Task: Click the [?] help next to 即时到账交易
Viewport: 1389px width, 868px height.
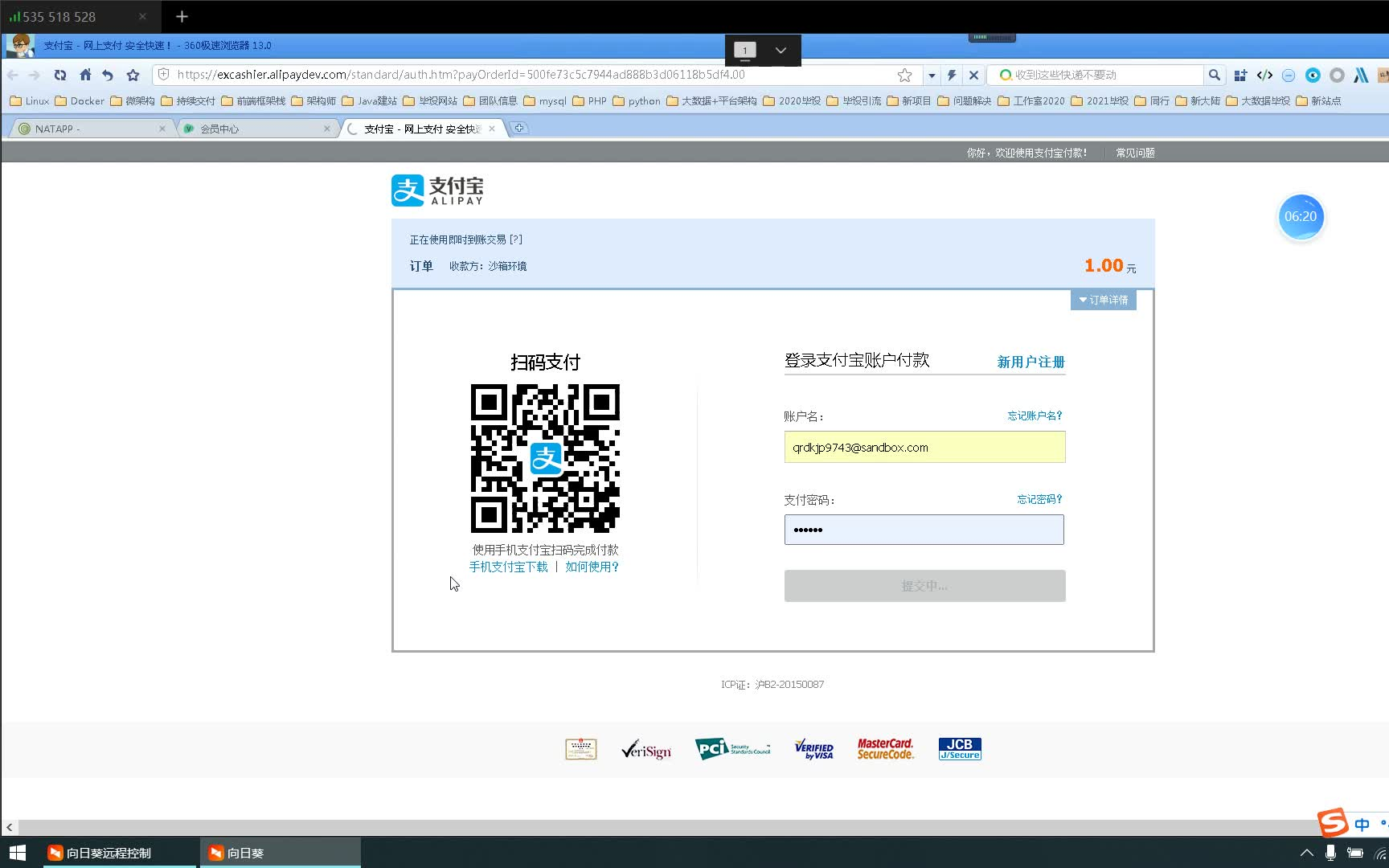Action: coord(516,240)
